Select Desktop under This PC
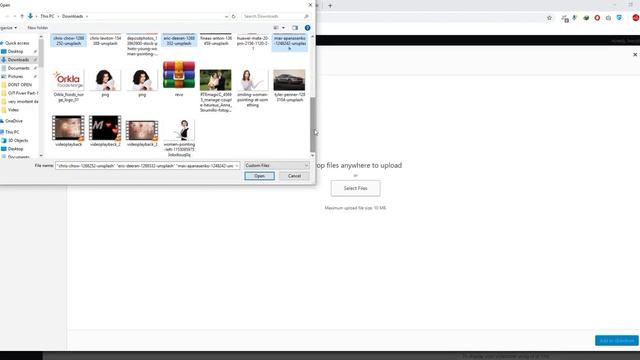 16,149
